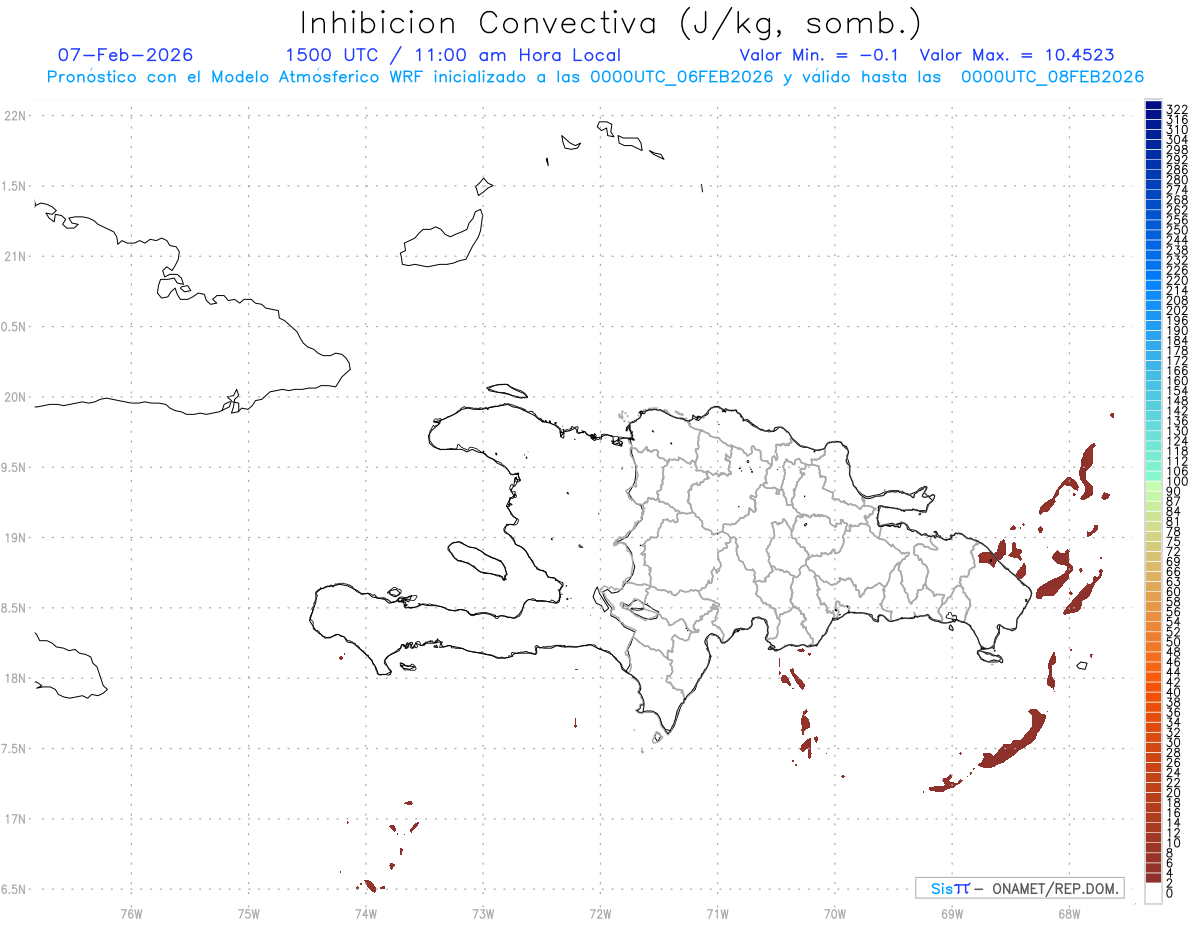This screenshot has width=1200, height=927.
Task: Click the '76W' longitude label
Action: pos(131,913)
